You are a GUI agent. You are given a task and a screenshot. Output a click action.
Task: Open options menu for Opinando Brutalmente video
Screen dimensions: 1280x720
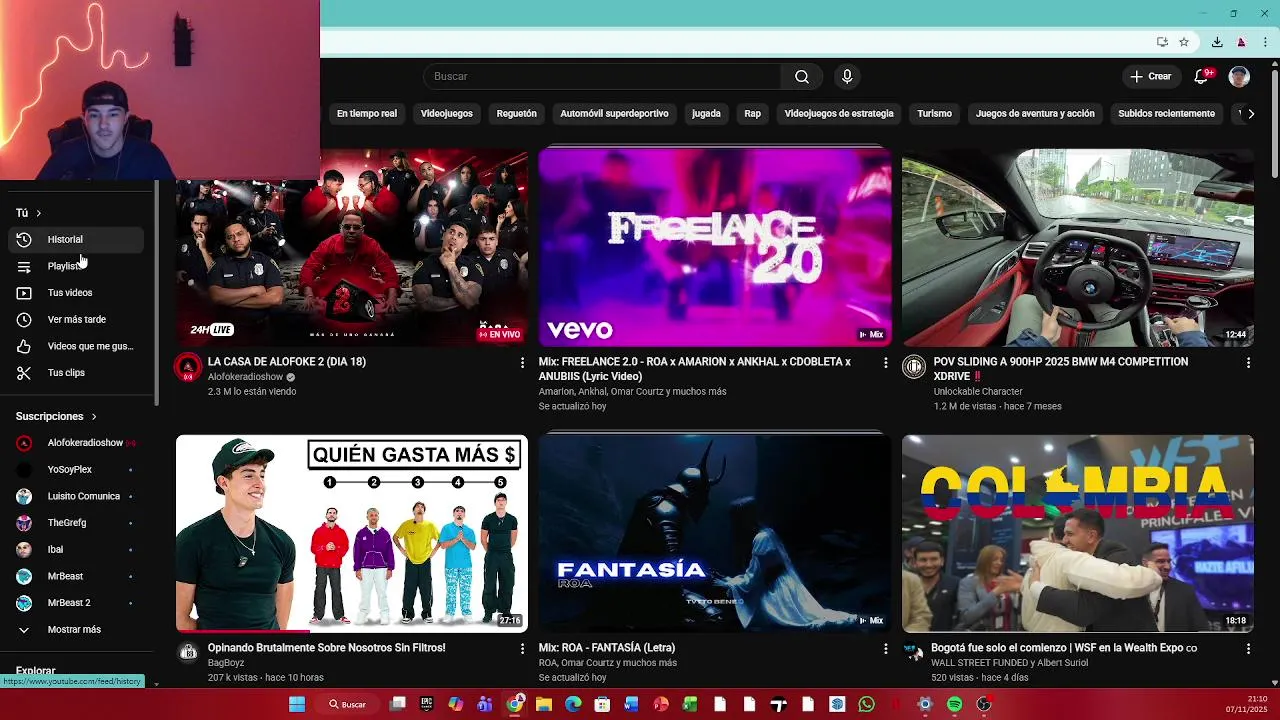522,649
